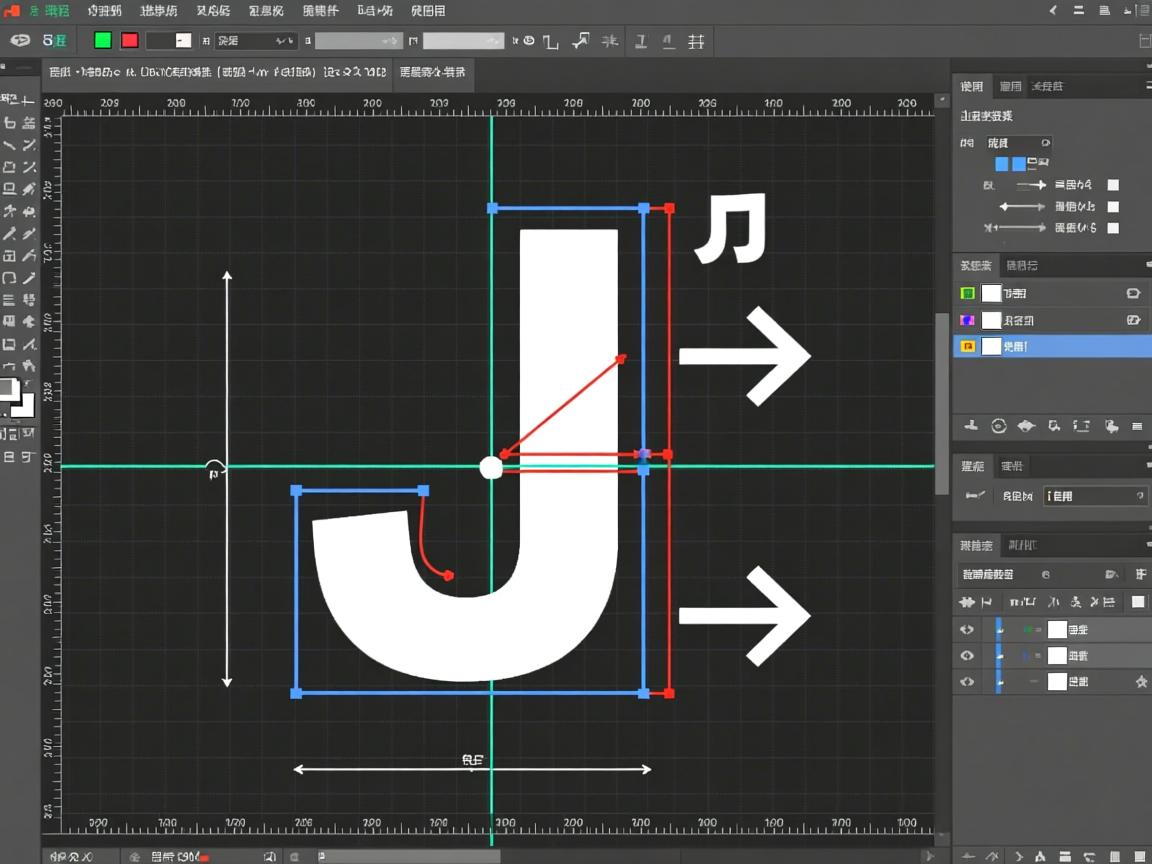Toggle the eye icon of the bottom layer row

[x=966, y=682]
